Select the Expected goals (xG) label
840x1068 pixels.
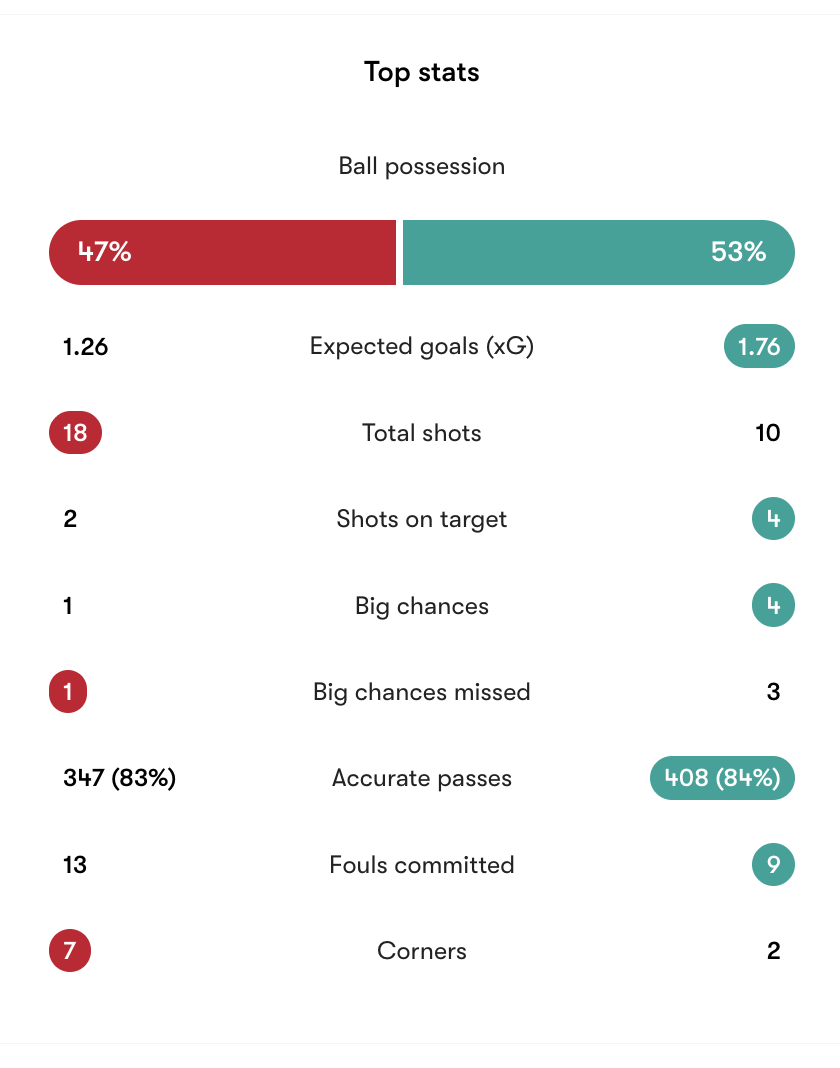click(x=421, y=346)
